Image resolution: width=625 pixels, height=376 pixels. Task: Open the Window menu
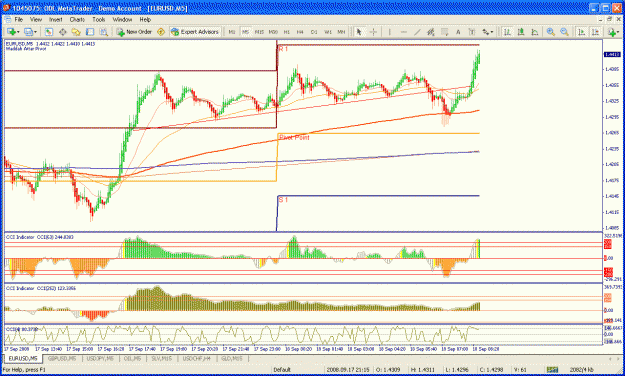(122, 19)
